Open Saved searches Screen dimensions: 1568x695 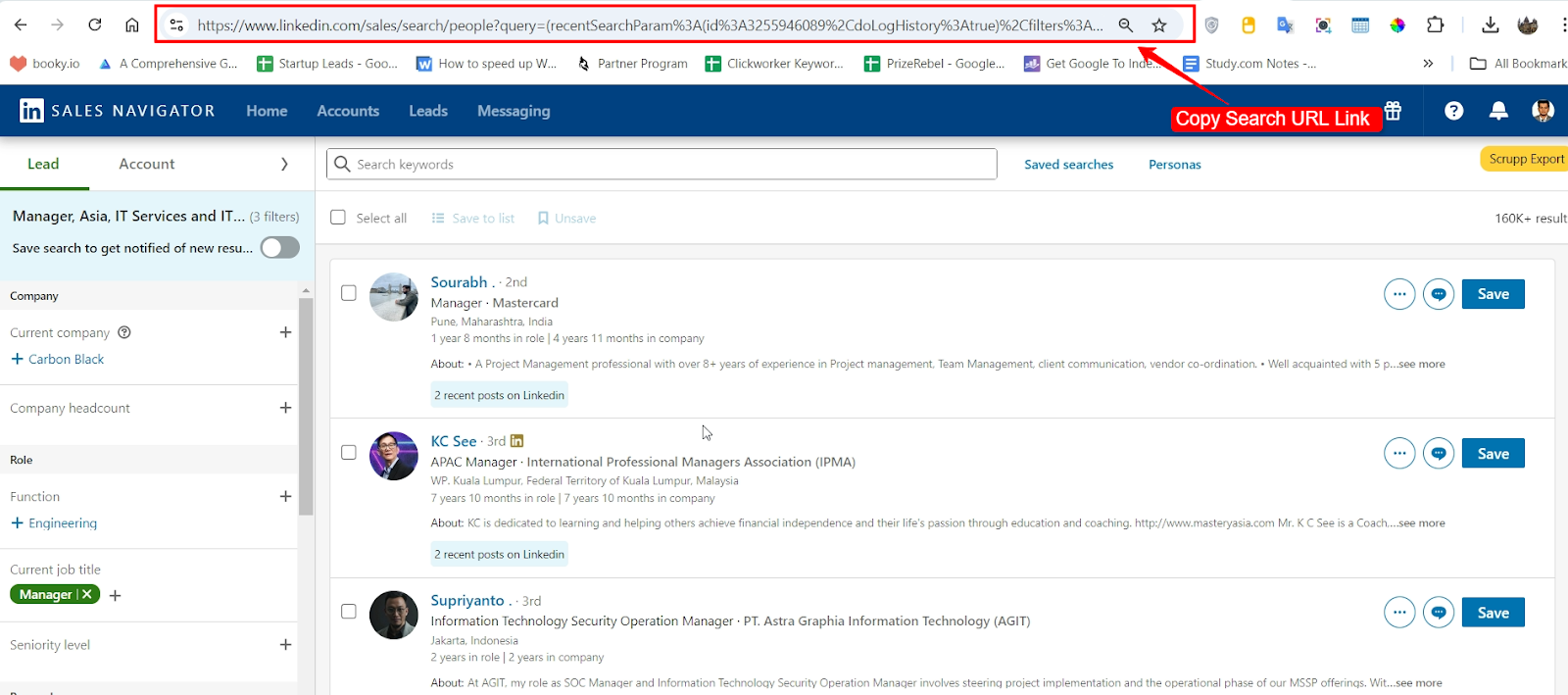[1068, 165]
